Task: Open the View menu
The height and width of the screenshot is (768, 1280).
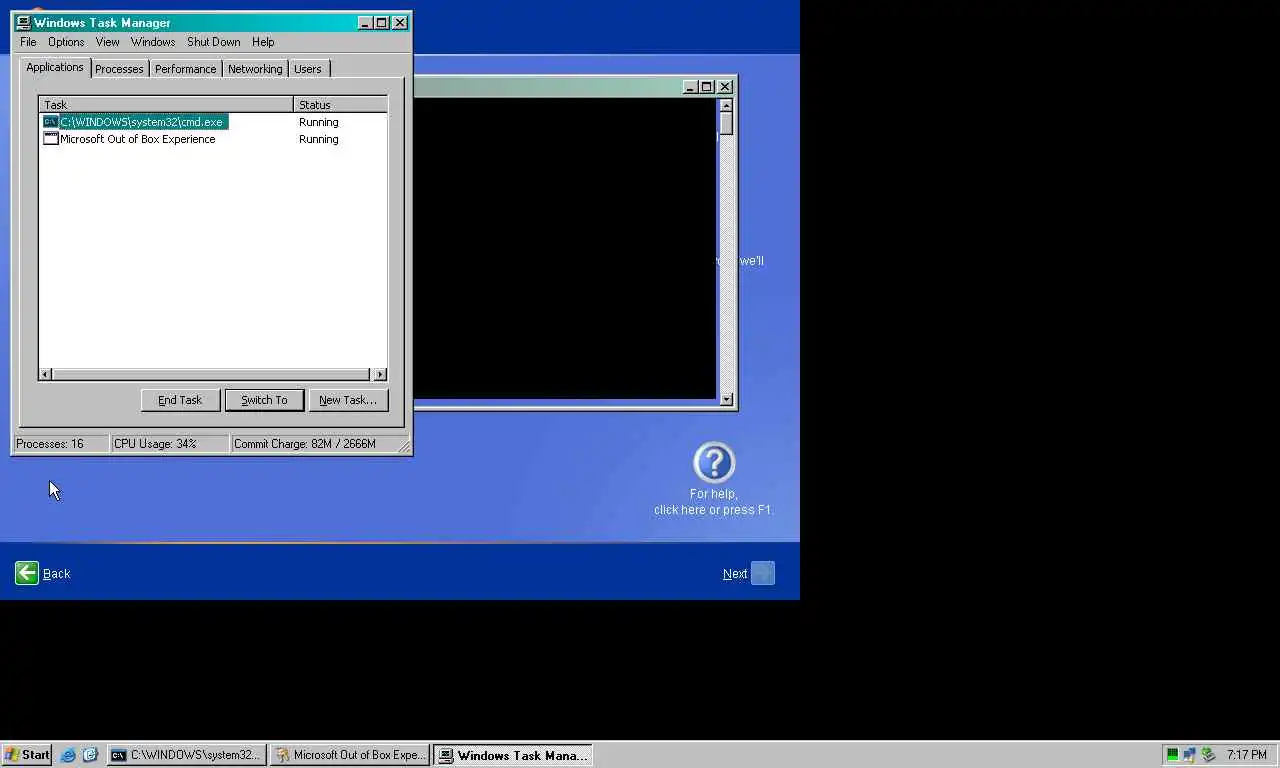Action: click(x=107, y=42)
